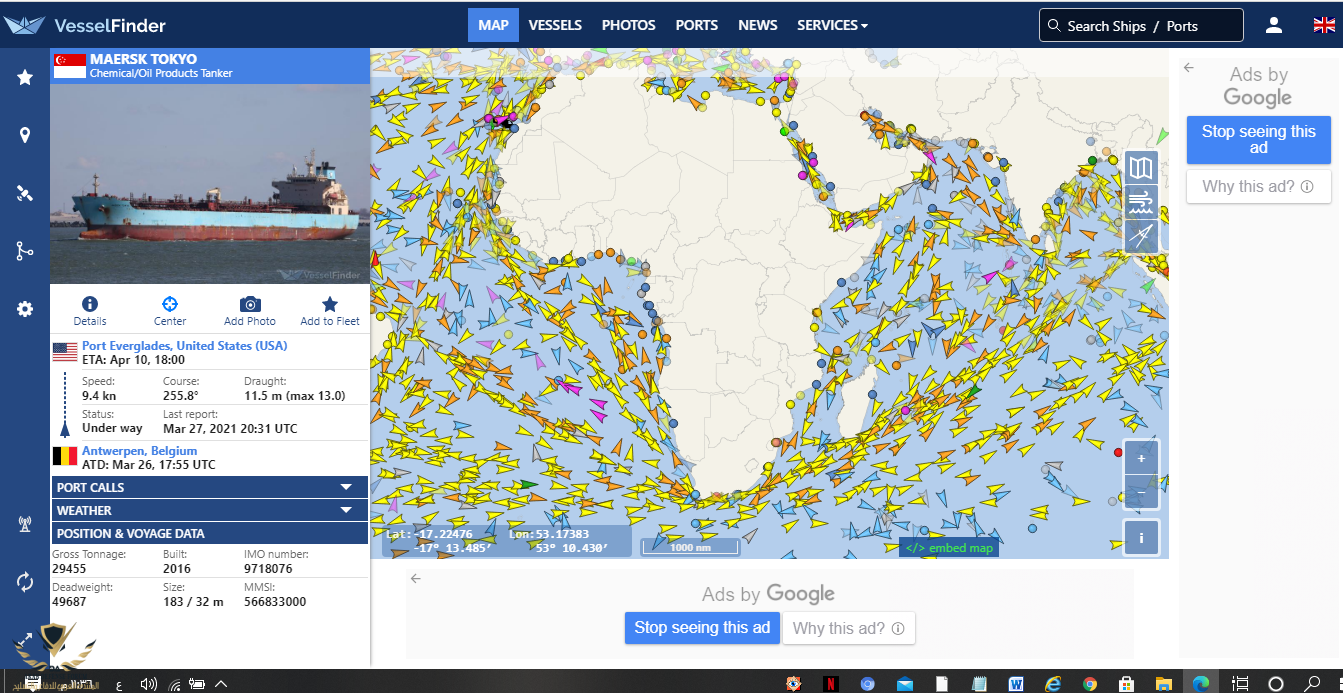Image resolution: width=1343 pixels, height=693 pixels.
Task: Click the Add Photo camera icon
Action: pyautogui.click(x=250, y=305)
